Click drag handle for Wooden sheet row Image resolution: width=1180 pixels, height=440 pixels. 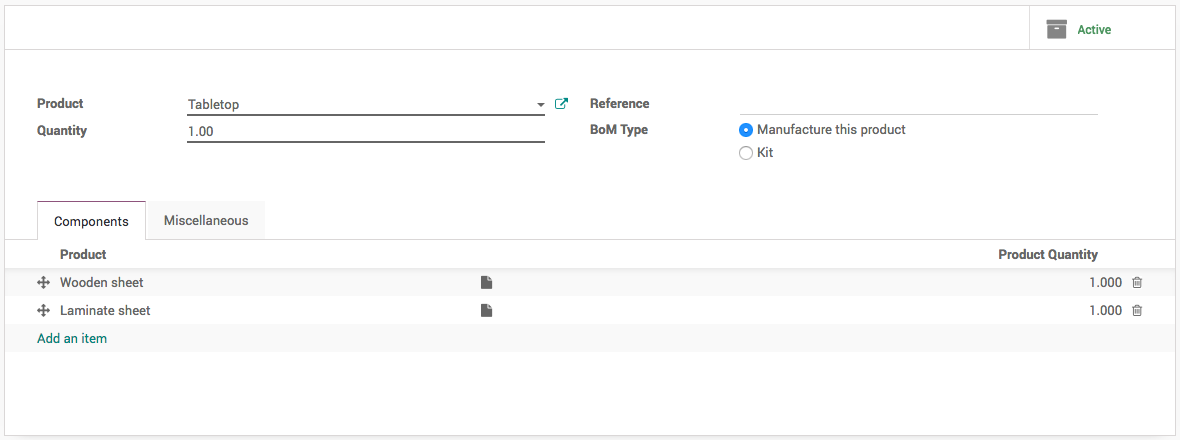coord(43,283)
